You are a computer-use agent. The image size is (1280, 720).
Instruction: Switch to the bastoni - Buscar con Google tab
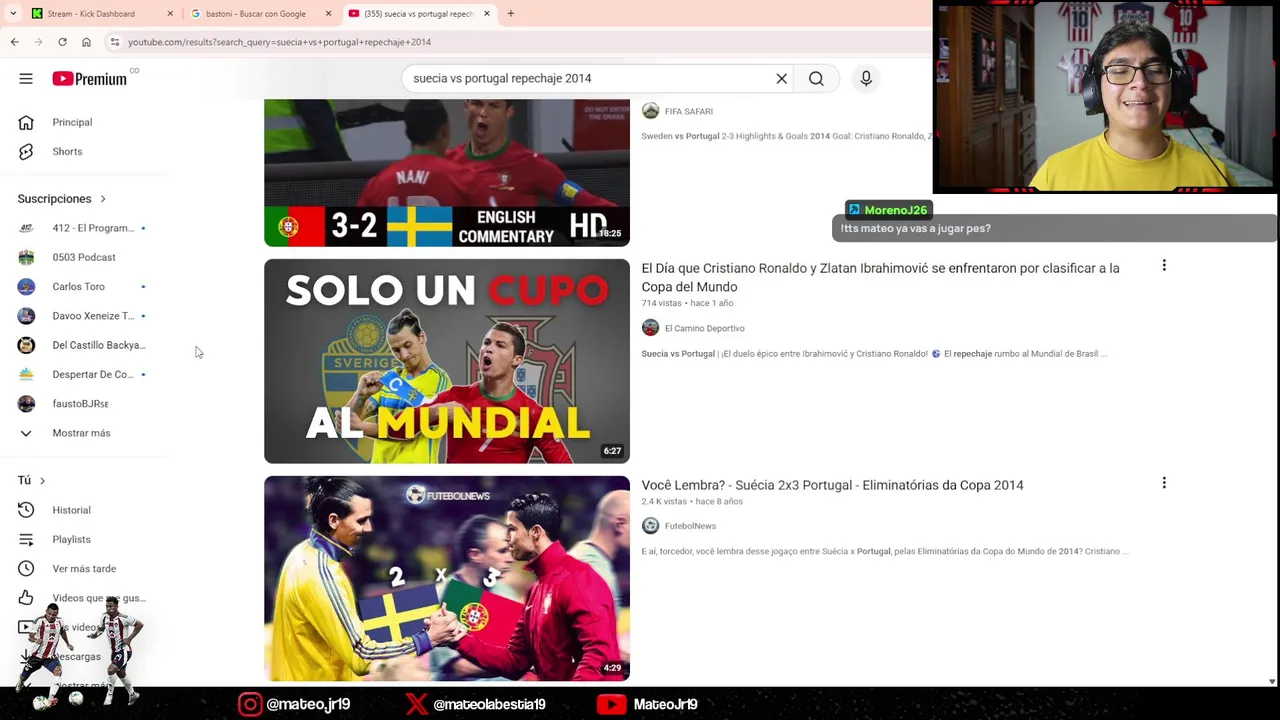coord(260,13)
